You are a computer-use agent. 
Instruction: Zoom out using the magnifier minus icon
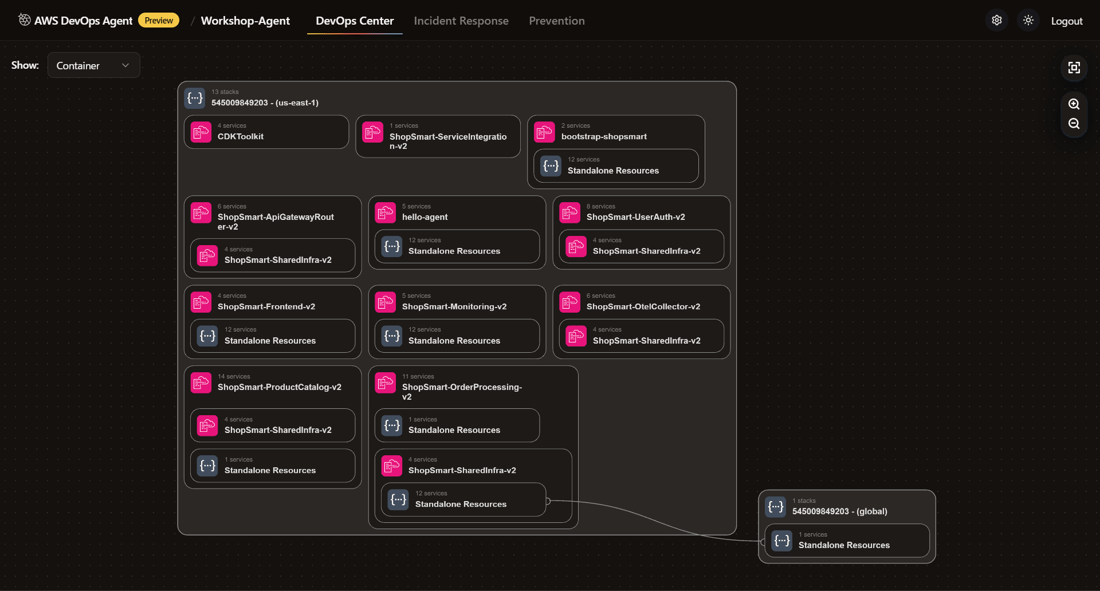point(1073,122)
